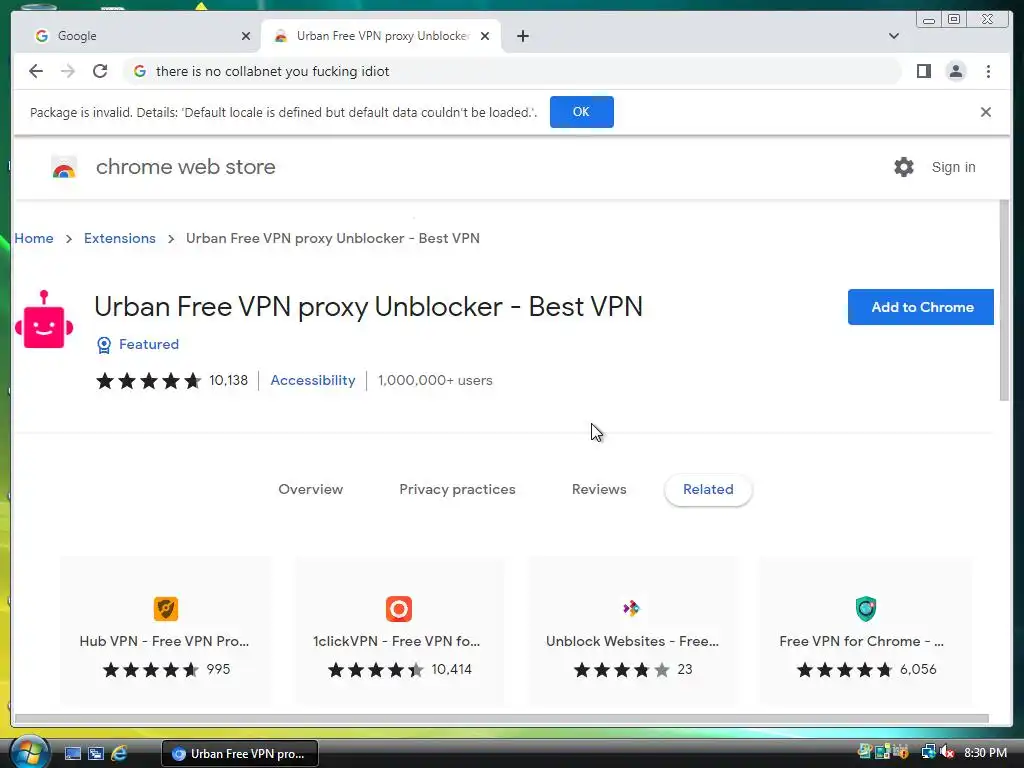Click Switch between windows quick launch icon
This screenshot has height=768, width=1024.
click(x=96, y=754)
